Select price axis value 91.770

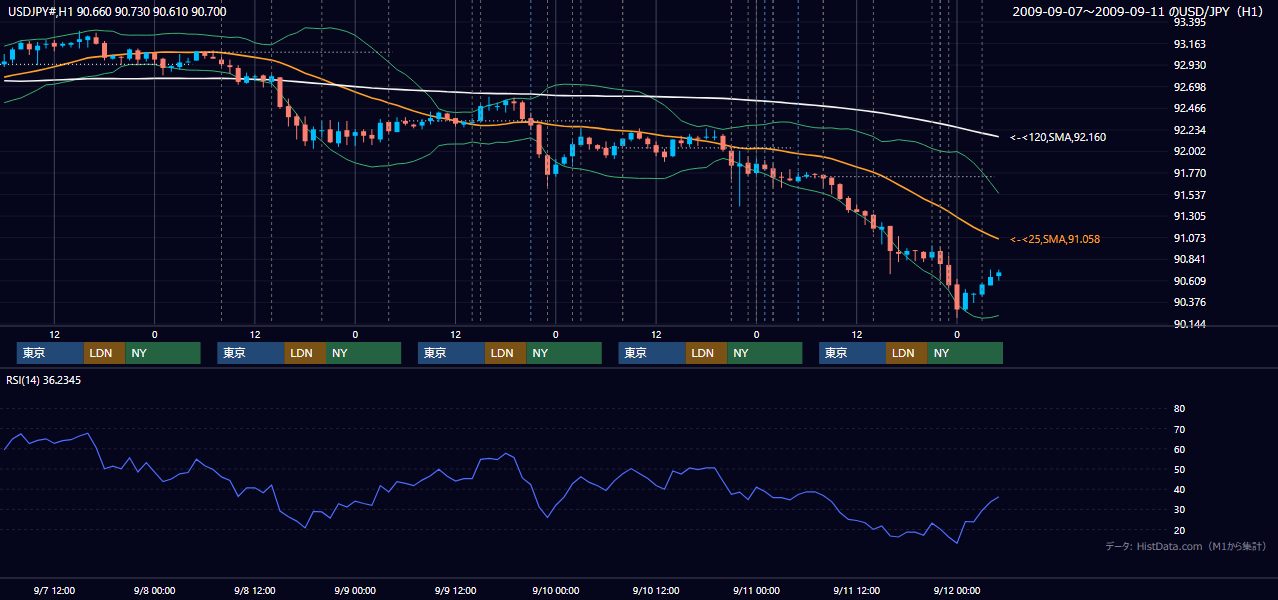coord(1189,173)
